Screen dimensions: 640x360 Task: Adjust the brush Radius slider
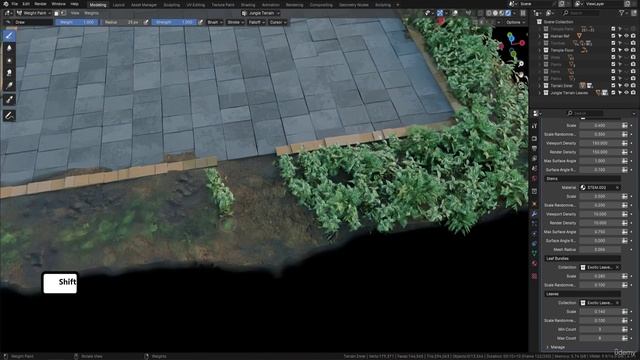(121, 22)
